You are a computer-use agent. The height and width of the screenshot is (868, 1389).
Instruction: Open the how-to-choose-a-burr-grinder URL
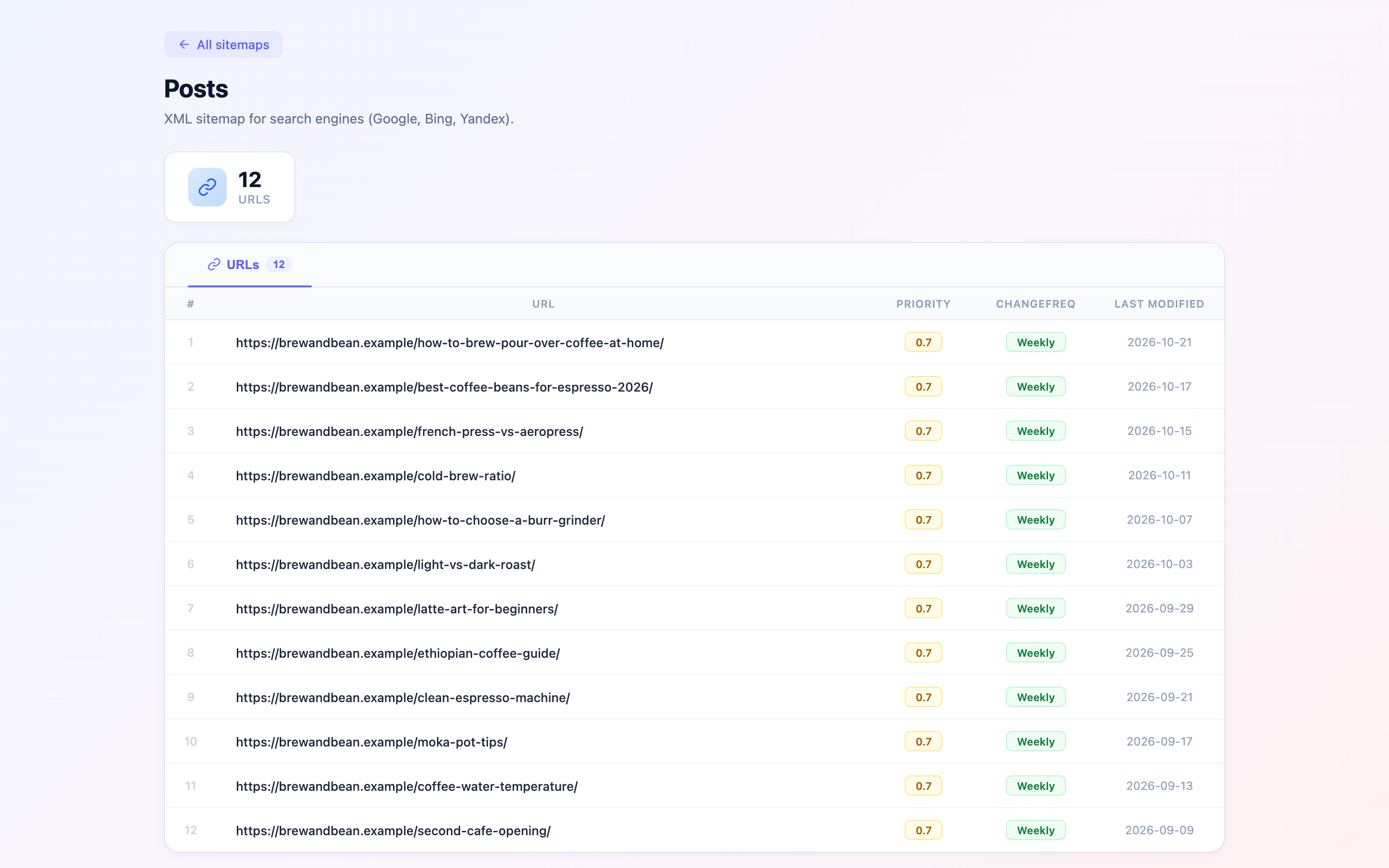420,520
